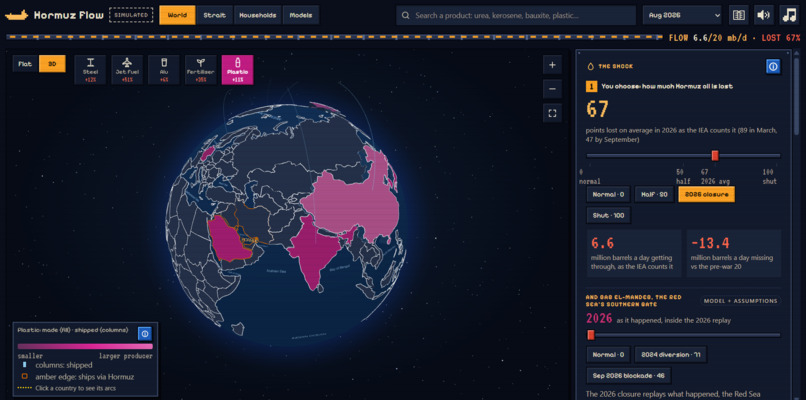Open the guide book icon

[739, 15]
